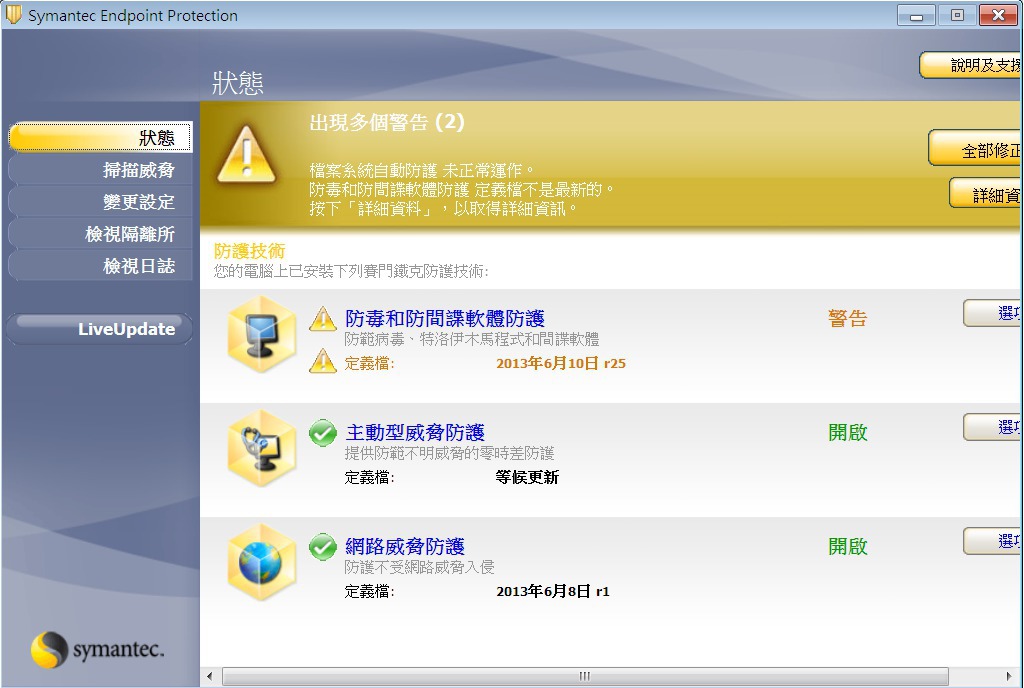
Task: Click the horizontal scrollbar left arrow
Action: (x=210, y=676)
